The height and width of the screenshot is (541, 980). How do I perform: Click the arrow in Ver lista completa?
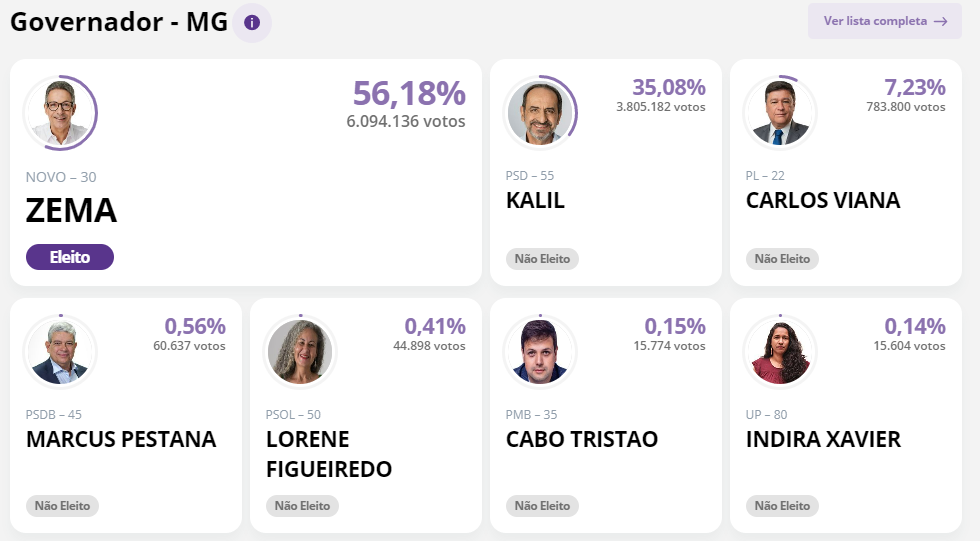pos(940,21)
